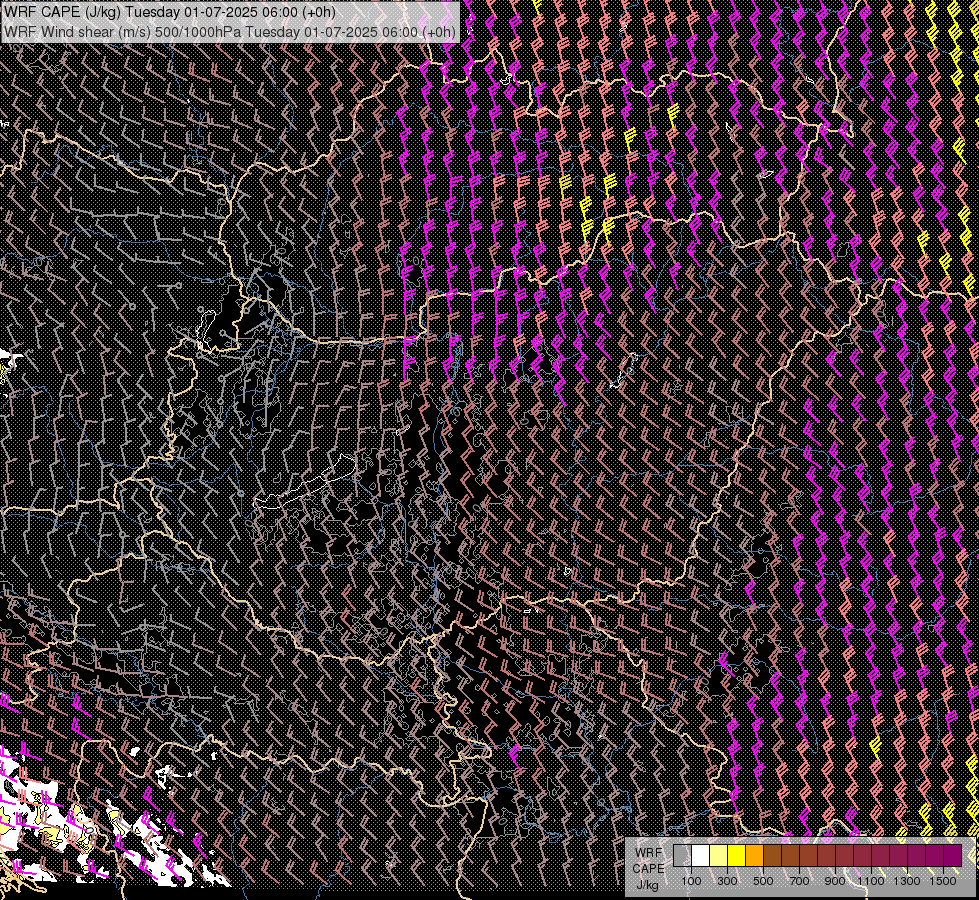Click the legend value 100
This screenshot has height=900, width=979.
(691, 881)
